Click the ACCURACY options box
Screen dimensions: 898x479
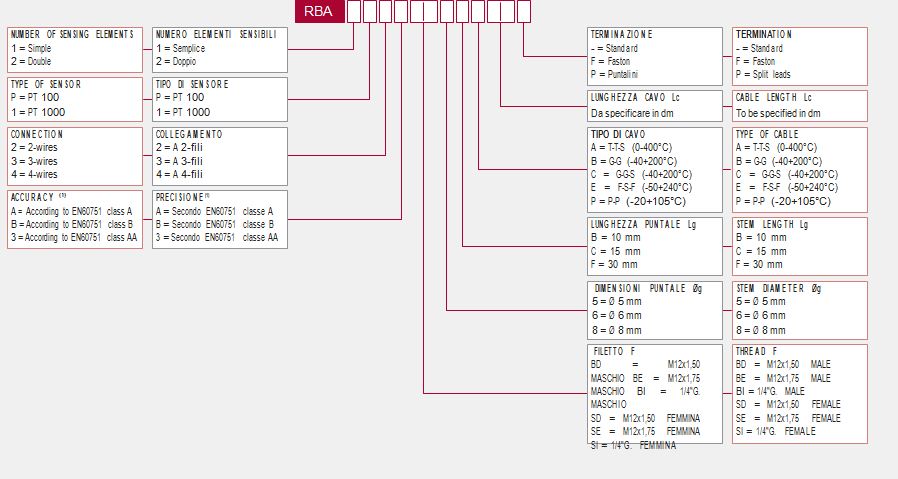75,219
